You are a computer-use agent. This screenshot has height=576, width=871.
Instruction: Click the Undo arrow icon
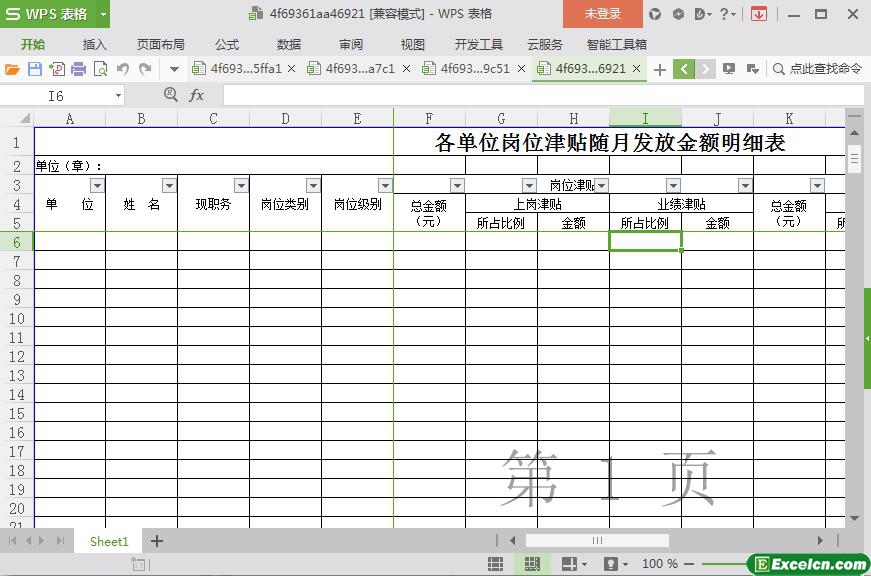[x=123, y=69]
